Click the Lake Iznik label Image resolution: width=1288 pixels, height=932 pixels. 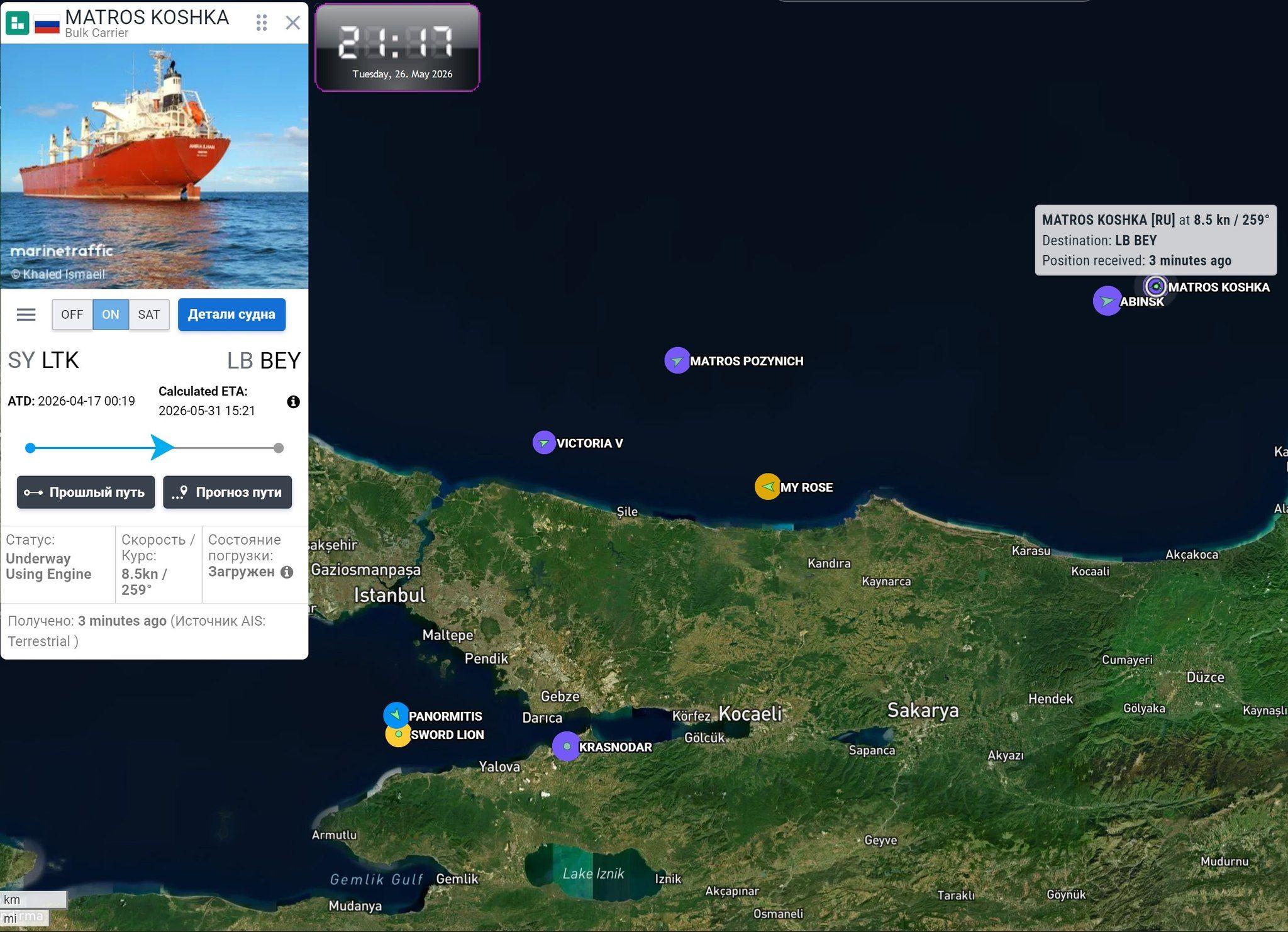point(593,874)
